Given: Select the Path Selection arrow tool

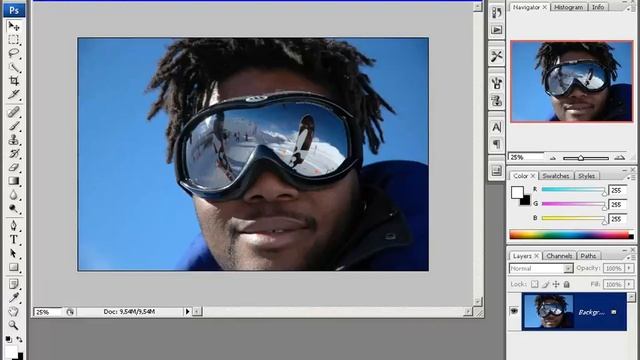Looking at the screenshot, I should coord(13,253).
